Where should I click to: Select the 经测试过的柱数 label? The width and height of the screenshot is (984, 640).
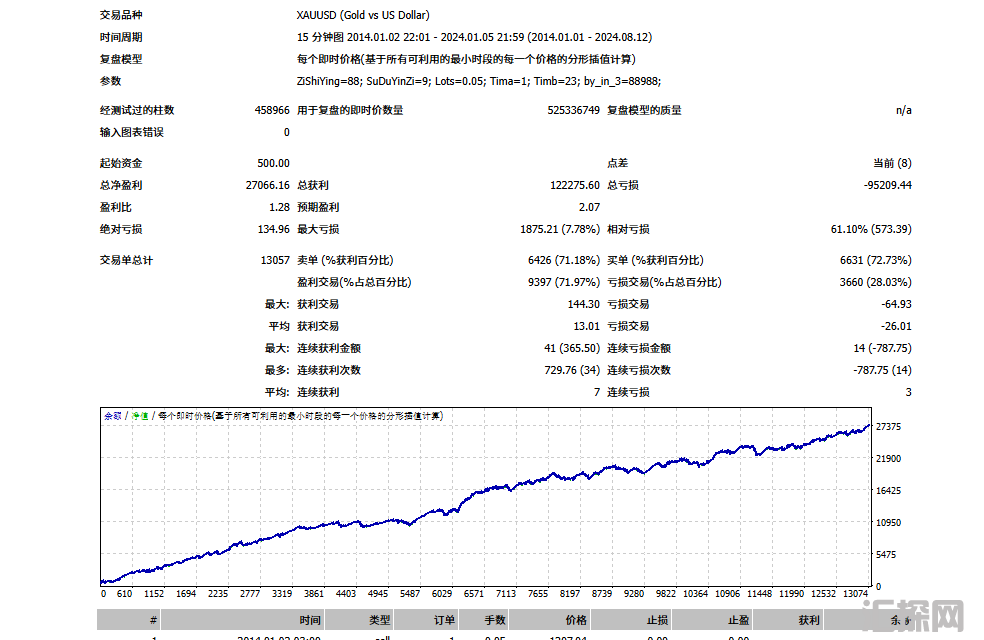click(x=137, y=110)
